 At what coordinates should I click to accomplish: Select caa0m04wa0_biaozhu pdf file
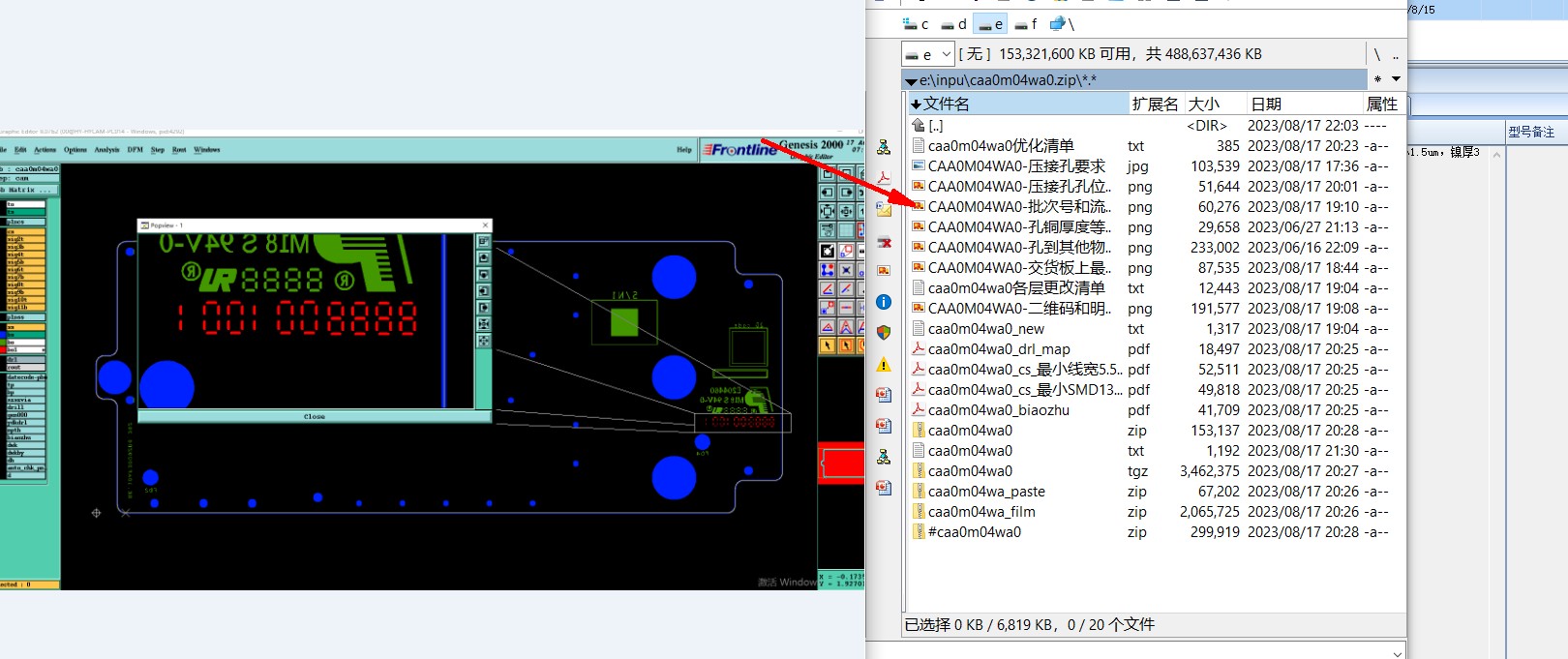1156,410
